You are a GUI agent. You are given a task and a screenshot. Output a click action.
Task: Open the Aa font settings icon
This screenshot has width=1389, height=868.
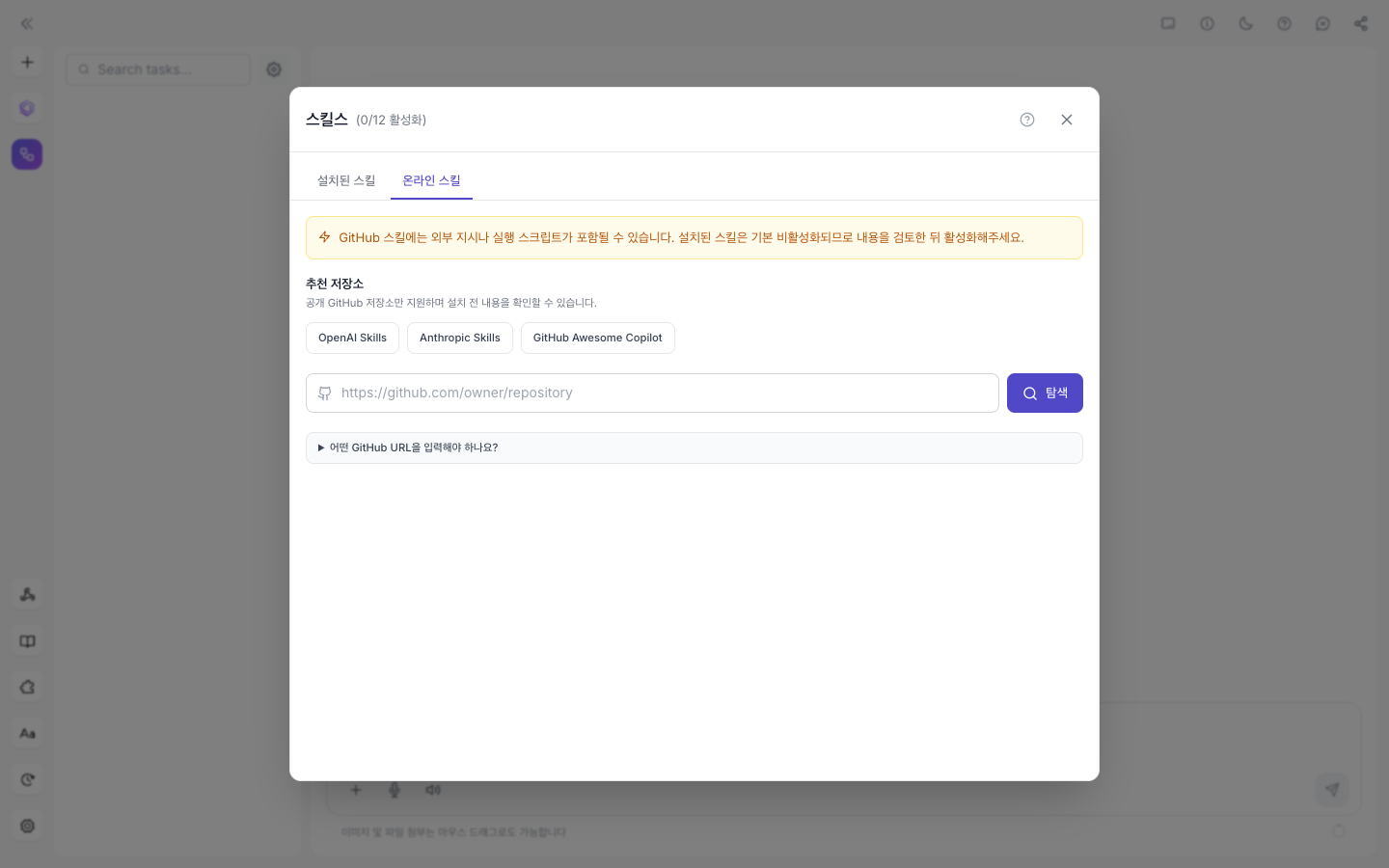tap(27, 734)
